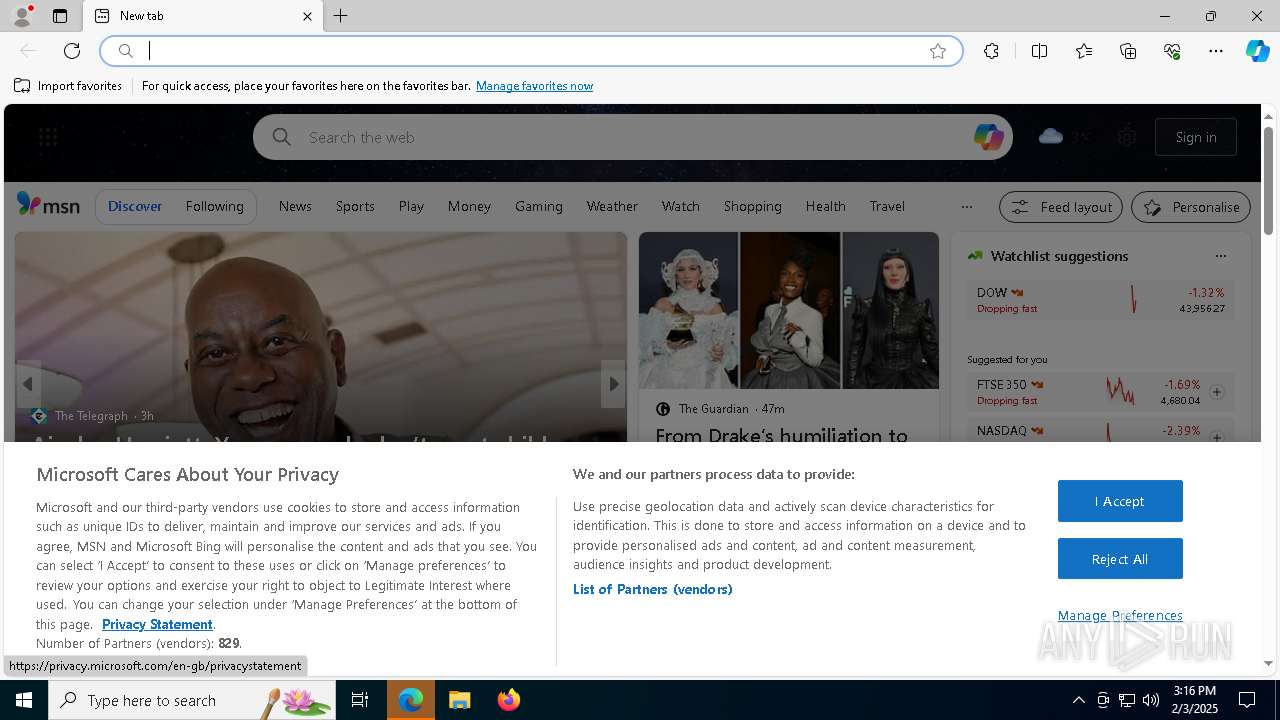Open Edge Settings and more ellipsis

(x=1216, y=51)
